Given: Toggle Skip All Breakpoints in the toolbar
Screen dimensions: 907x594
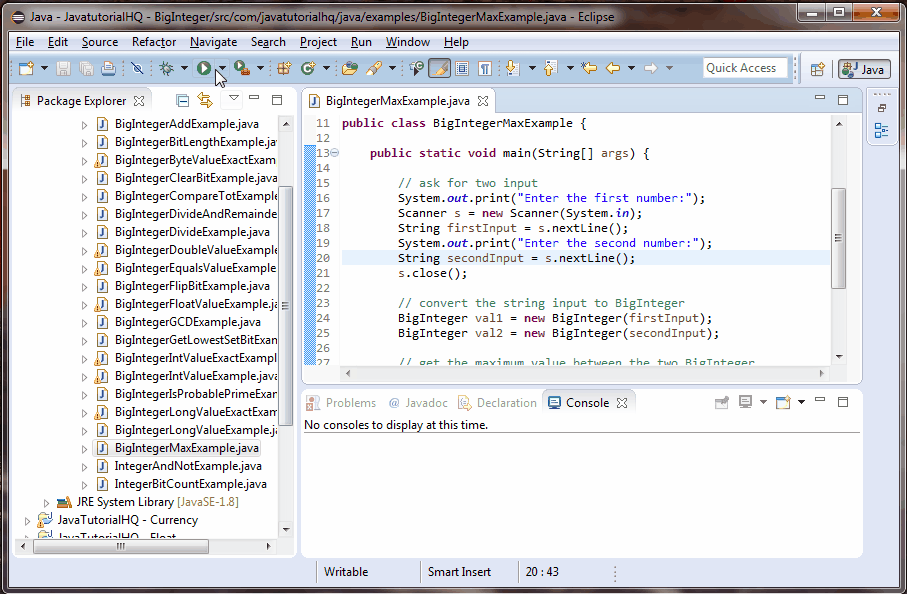Looking at the screenshot, I should 139,68.
